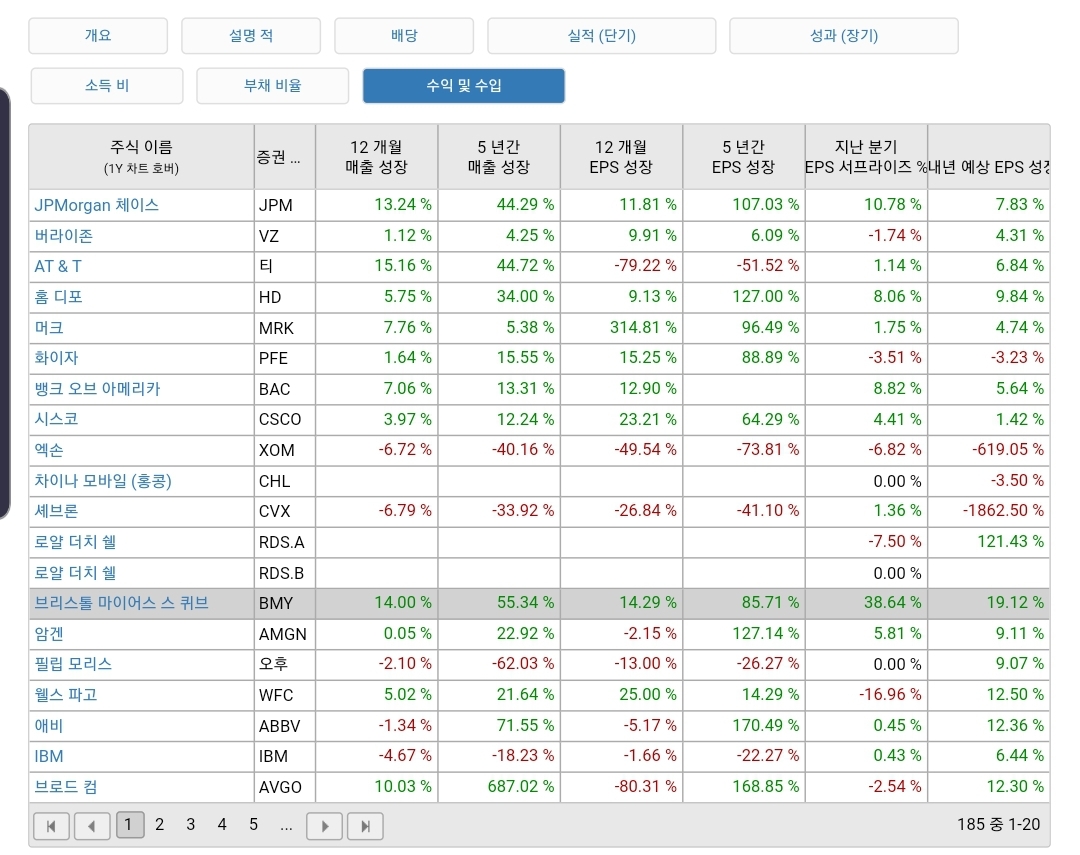Sort by 주식 이름 column header
This screenshot has width=1080, height=855.
(141, 156)
